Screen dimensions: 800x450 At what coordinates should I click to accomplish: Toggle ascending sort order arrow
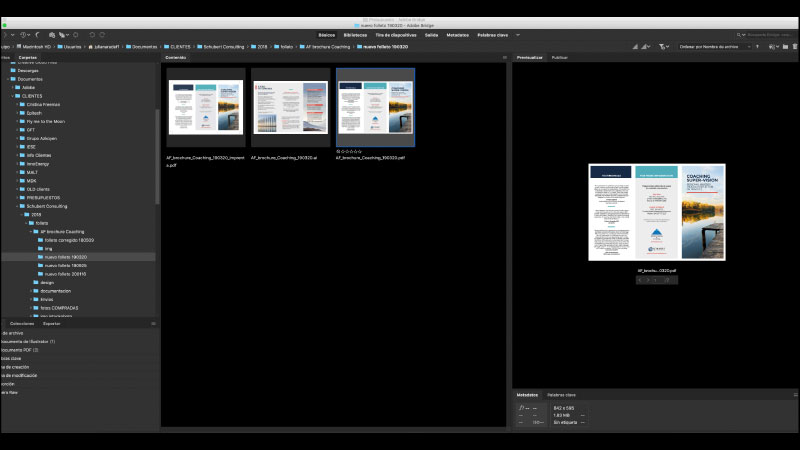757,46
